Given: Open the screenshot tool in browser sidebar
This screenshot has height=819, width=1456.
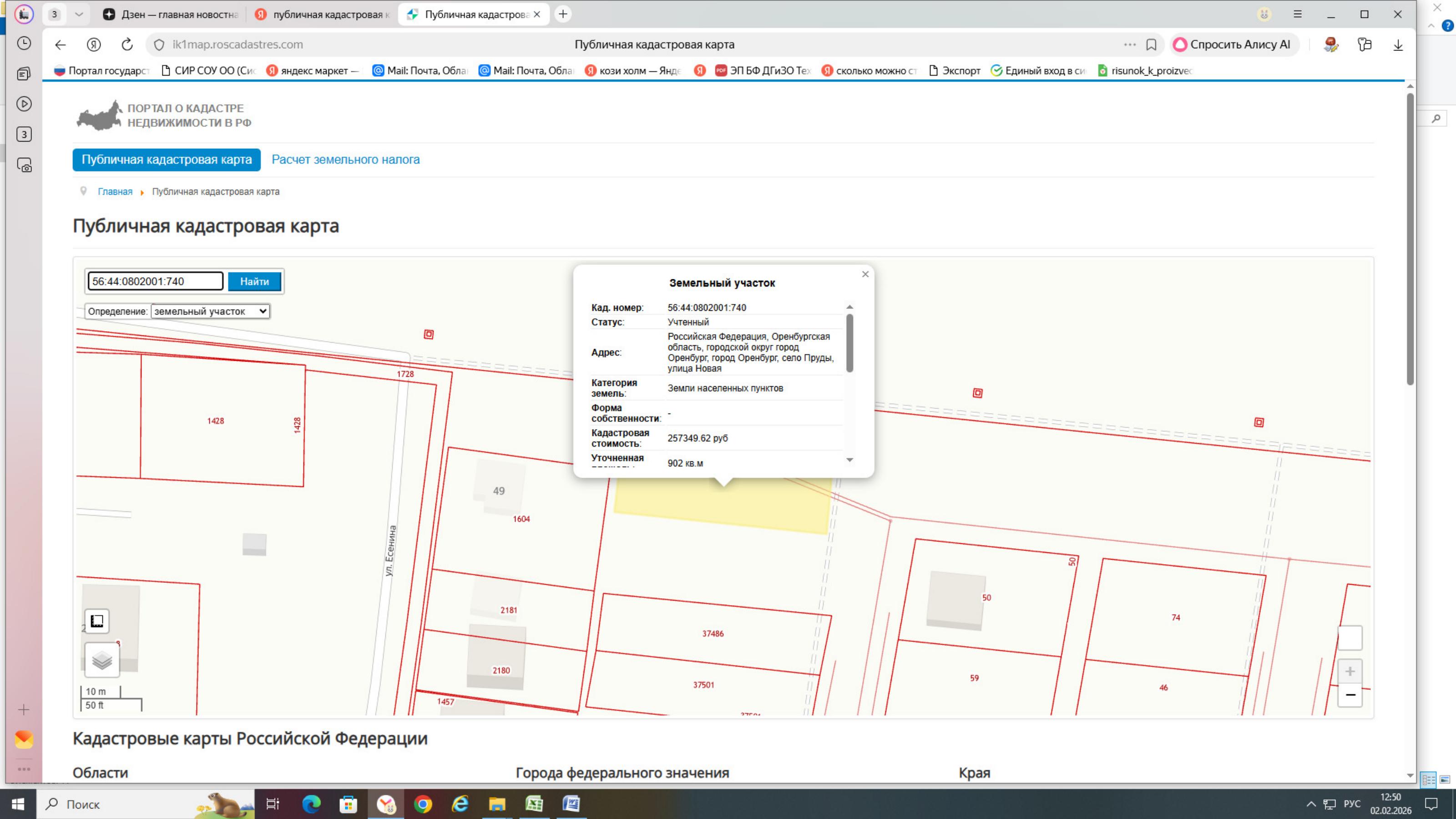Looking at the screenshot, I should [x=24, y=165].
